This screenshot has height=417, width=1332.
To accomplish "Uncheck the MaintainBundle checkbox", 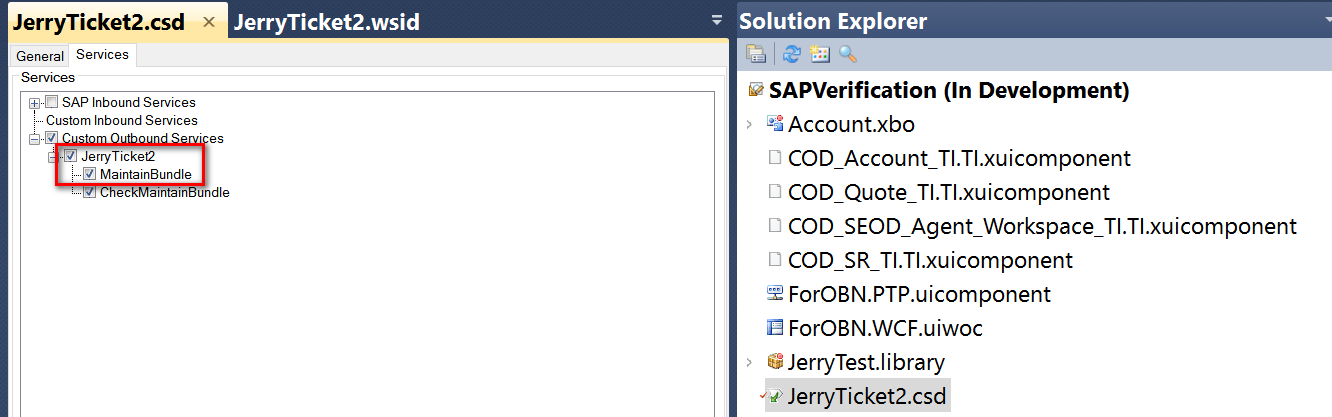I will click(x=90, y=174).
